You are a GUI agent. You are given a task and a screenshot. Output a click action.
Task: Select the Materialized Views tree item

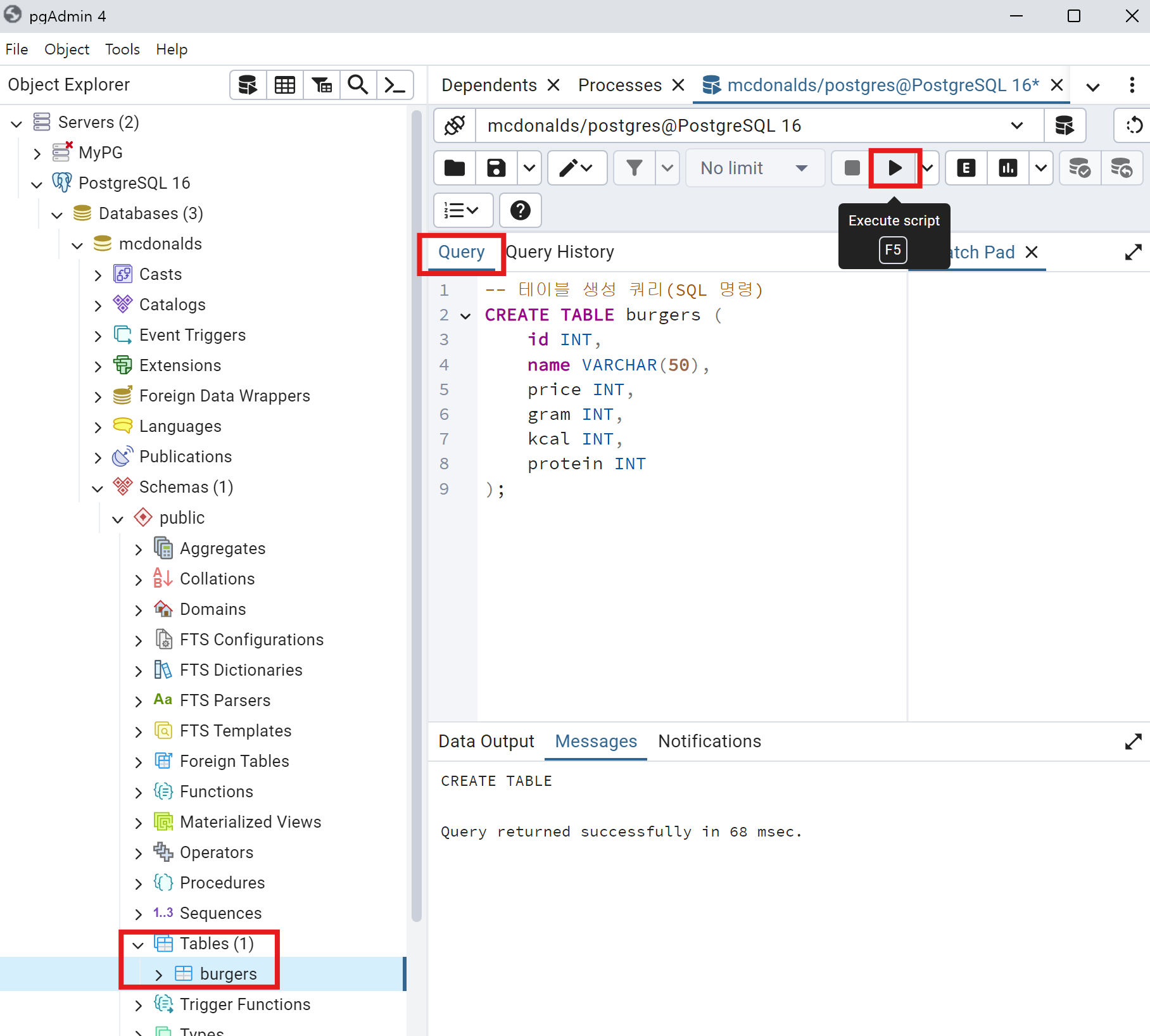[x=250, y=822]
